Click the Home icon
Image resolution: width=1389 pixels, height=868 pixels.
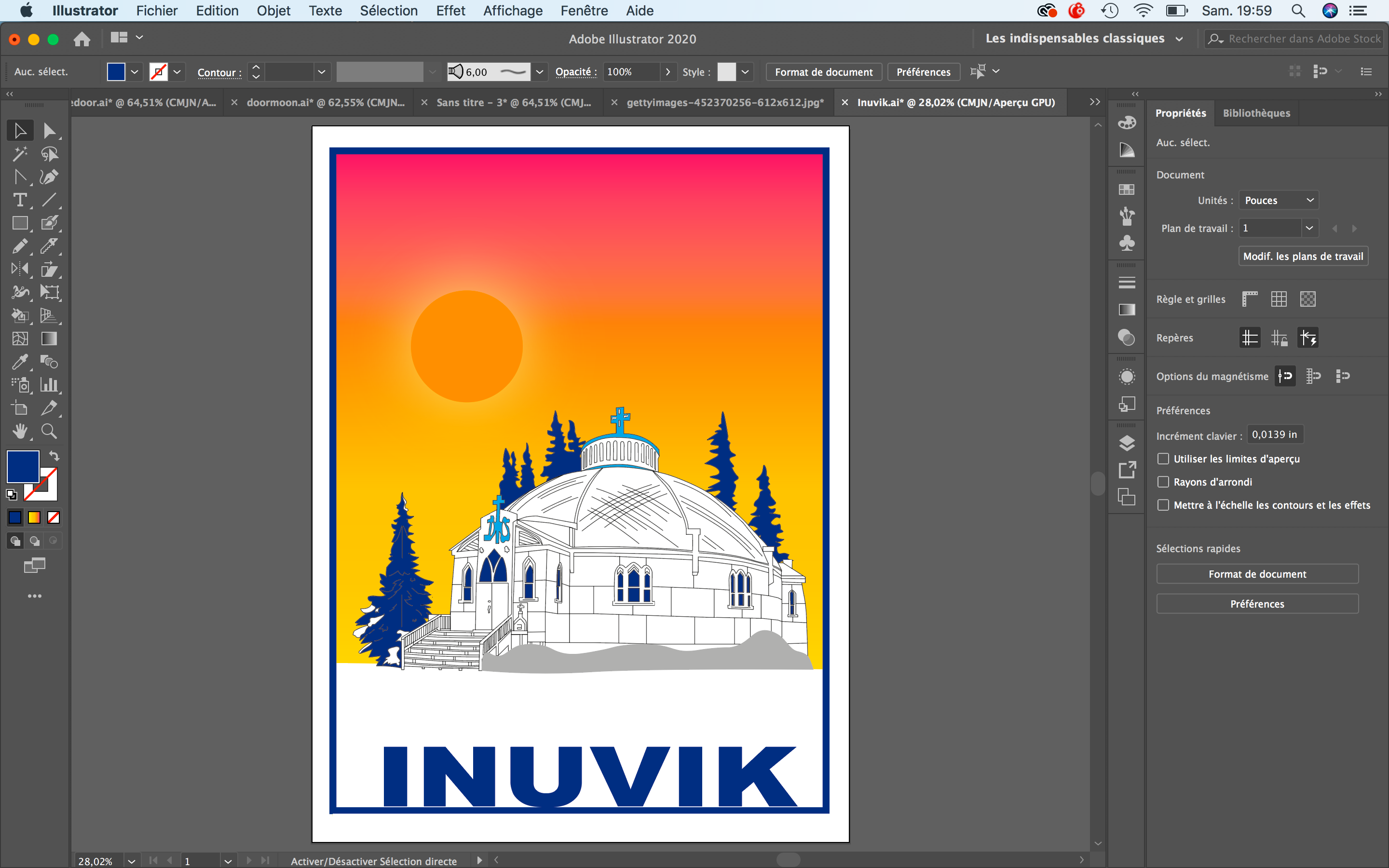(x=82, y=39)
